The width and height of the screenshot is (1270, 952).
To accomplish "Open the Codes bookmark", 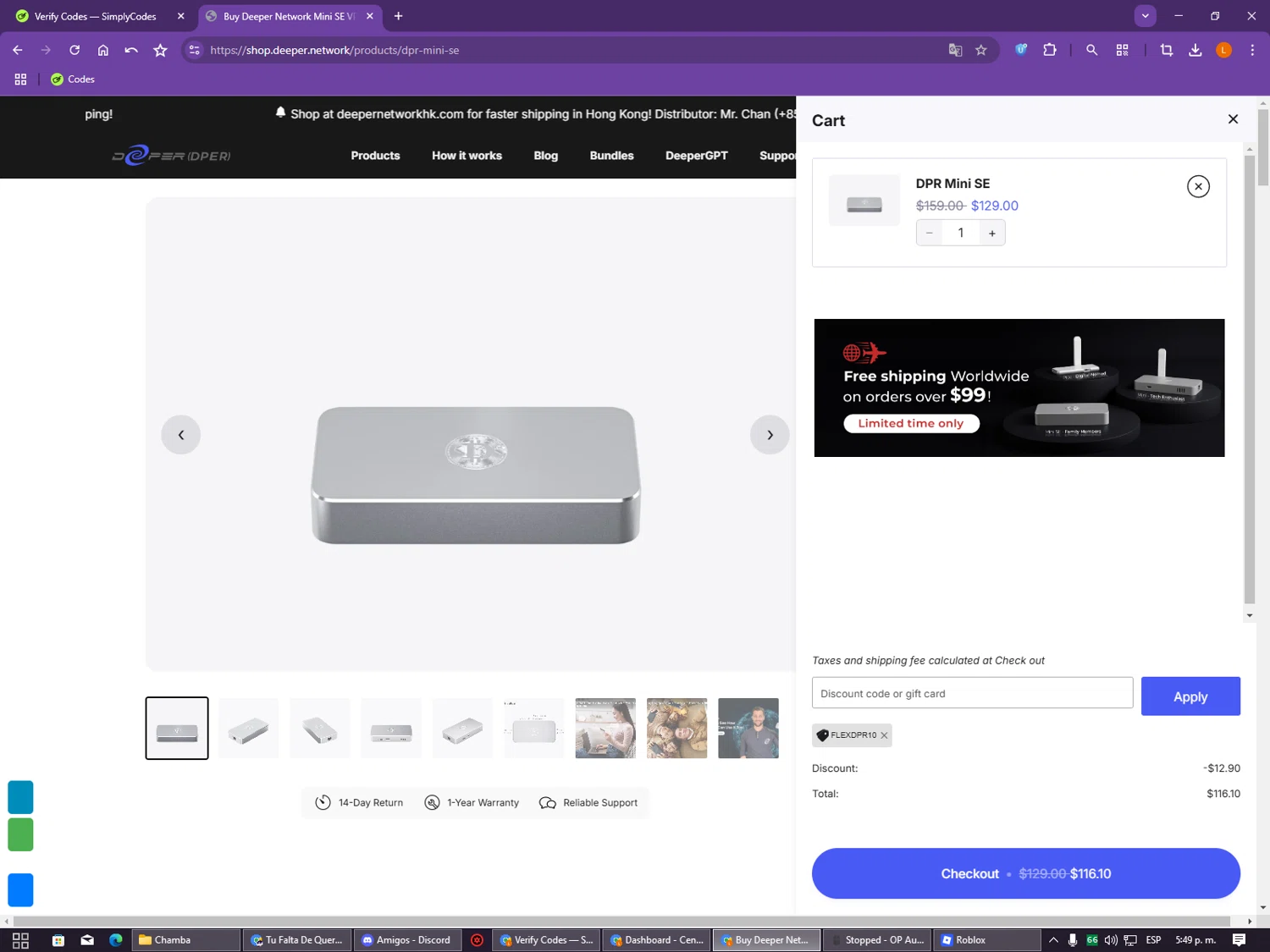I will [73, 79].
